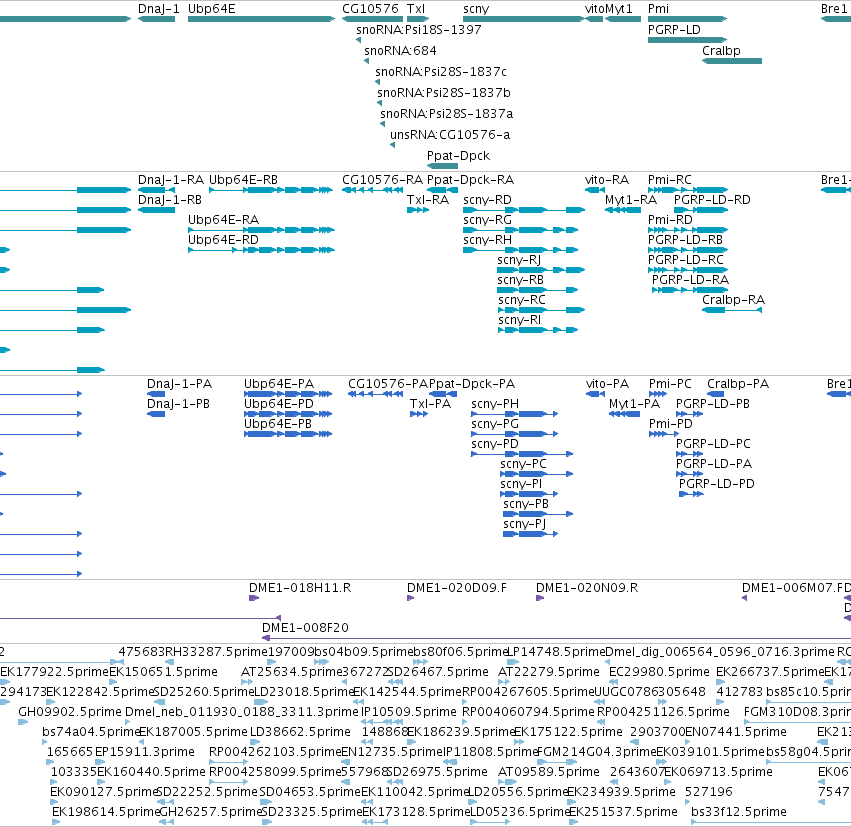Click the DME1-020N09.R BAC end label
This screenshot has height=827, width=851.
[587, 588]
